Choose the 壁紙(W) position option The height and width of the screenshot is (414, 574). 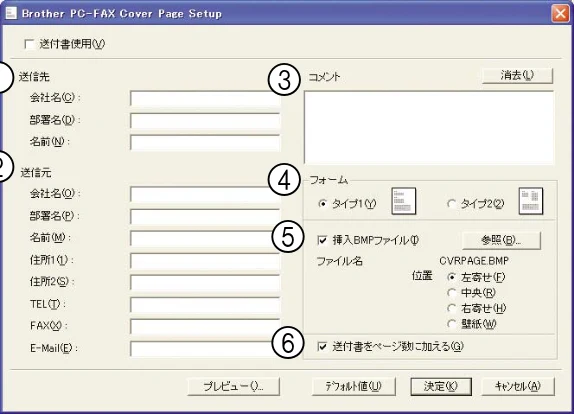click(452, 324)
